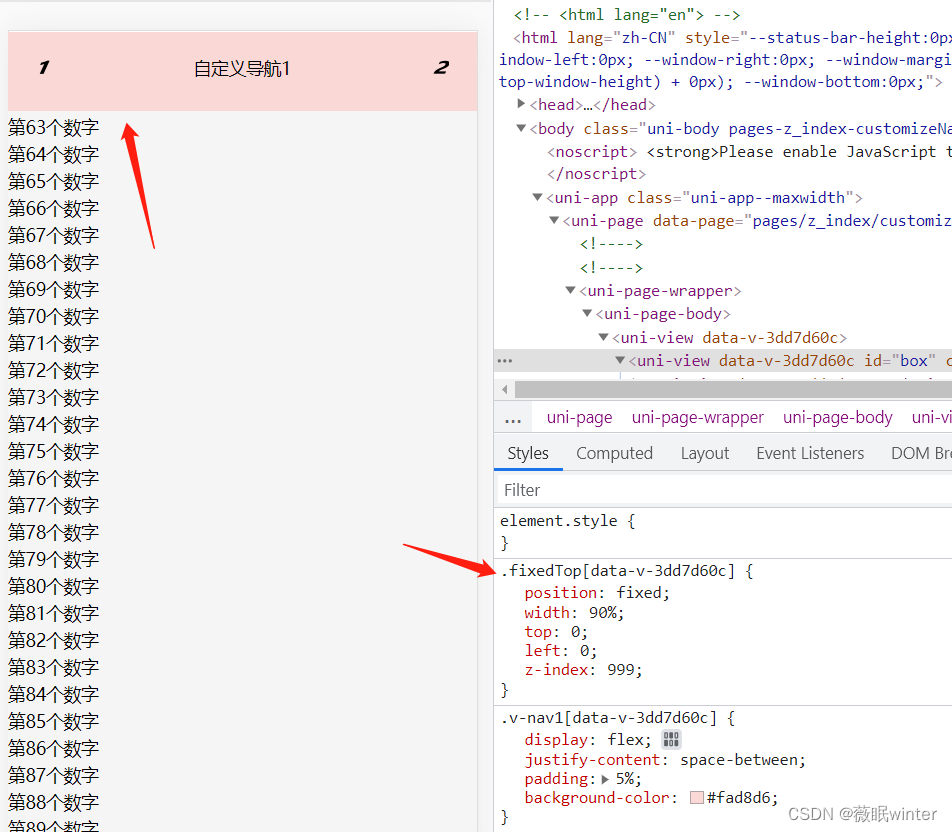Click the styles Filter input field
This screenshot has height=832, width=952.
[x=725, y=490]
